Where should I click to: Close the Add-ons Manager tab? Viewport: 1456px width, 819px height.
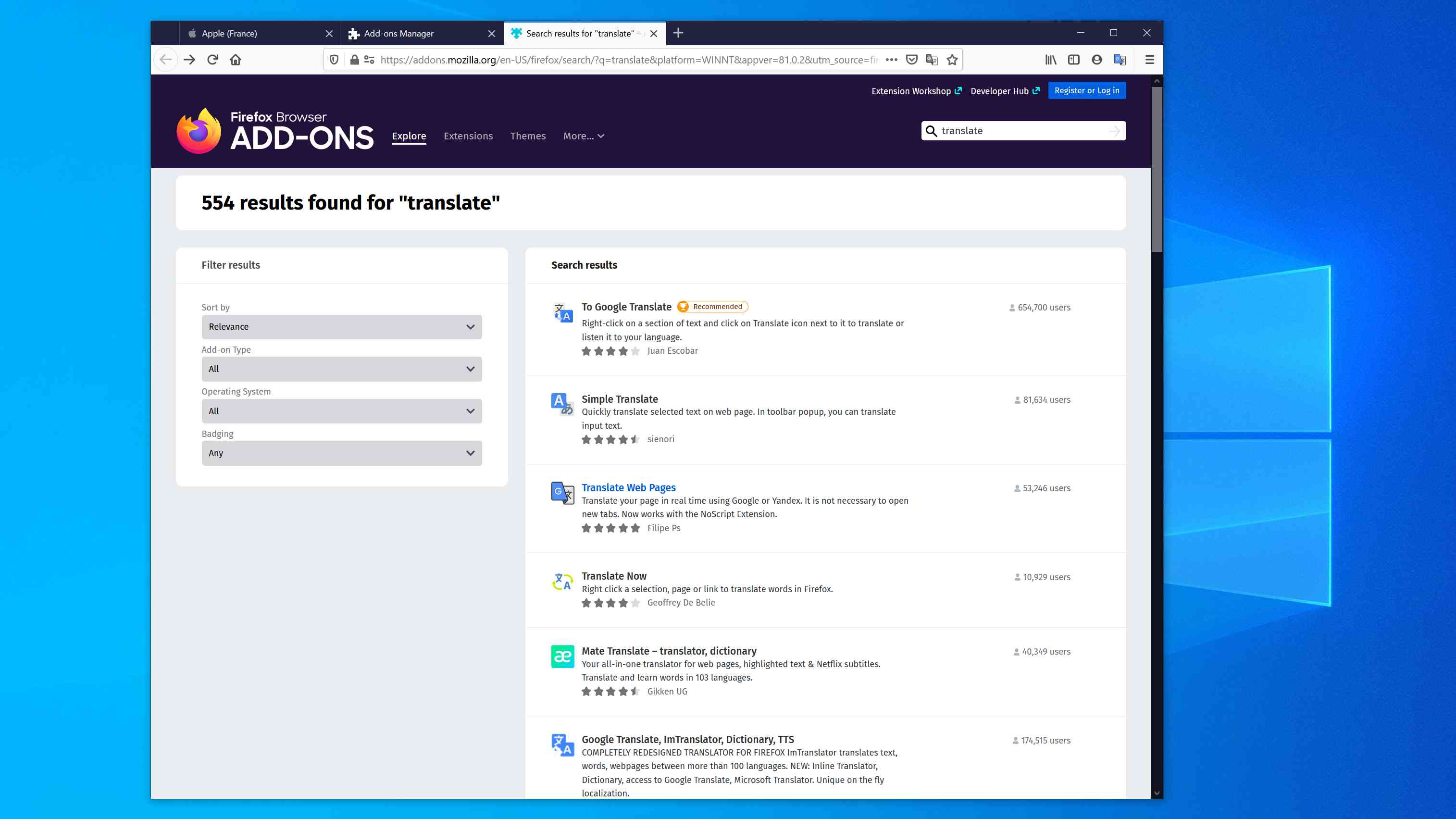(492, 34)
